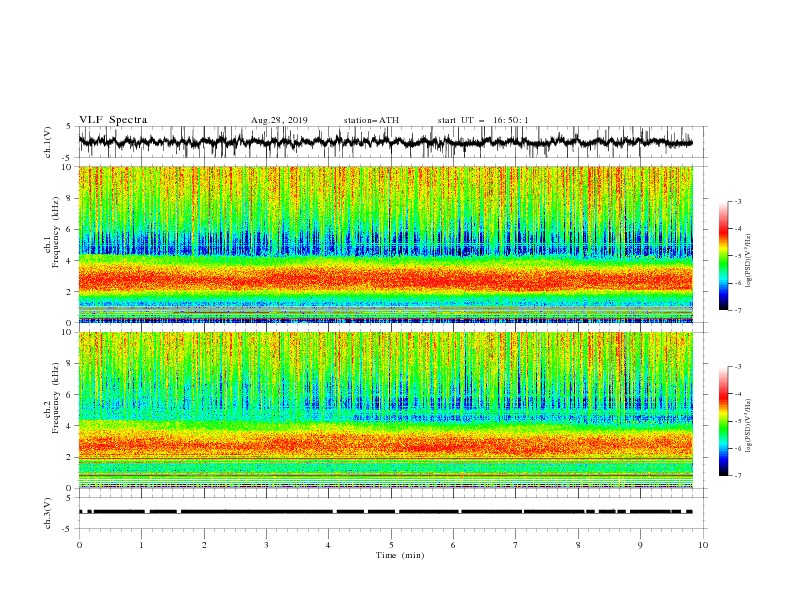Image resolution: width=792 pixels, height=612 pixels.
Task: Click the "9" tick on the time axis
Action: point(640,545)
